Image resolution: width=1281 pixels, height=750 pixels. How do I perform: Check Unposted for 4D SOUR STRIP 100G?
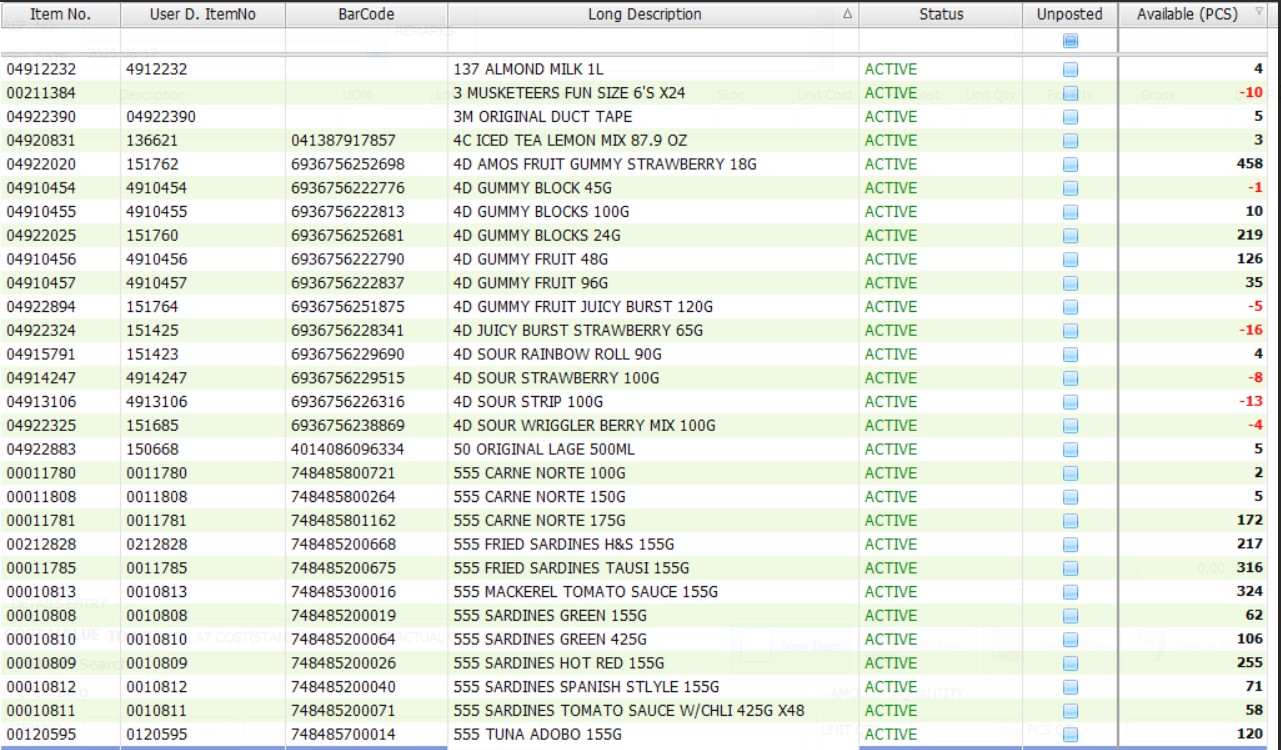(x=1070, y=402)
